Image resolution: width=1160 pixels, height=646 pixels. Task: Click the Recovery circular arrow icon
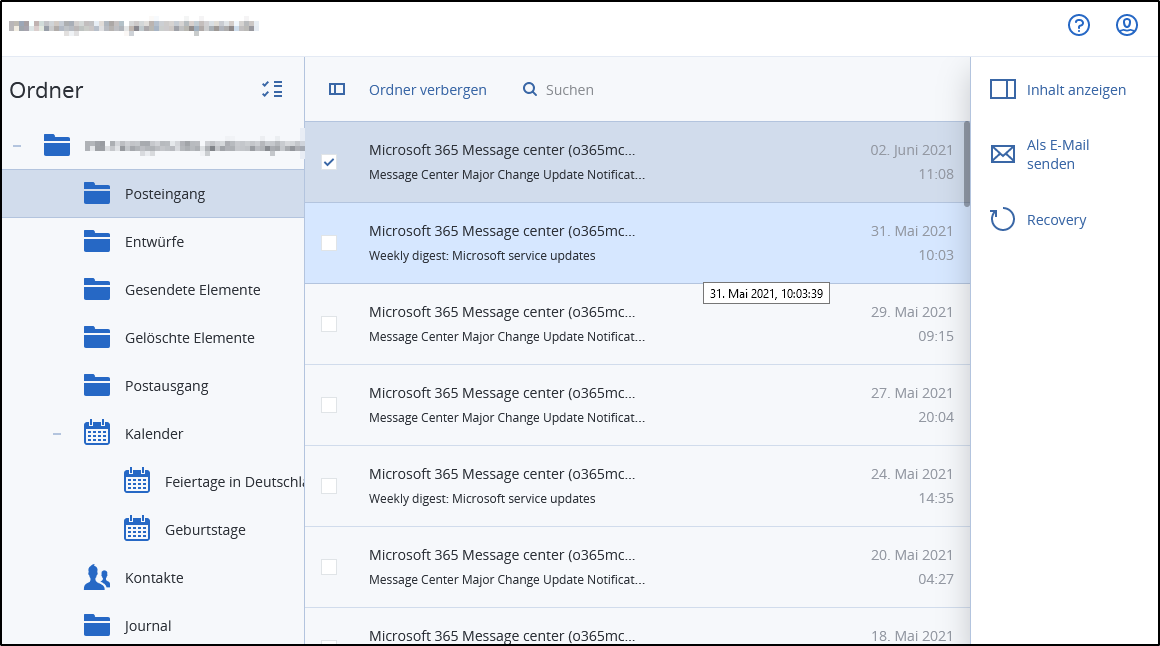coord(1002,220)
